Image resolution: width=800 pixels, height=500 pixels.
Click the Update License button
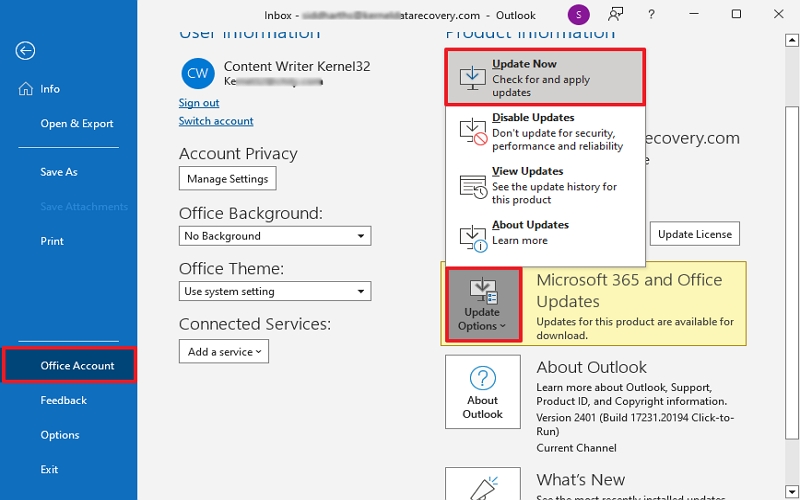coord(695,234)
